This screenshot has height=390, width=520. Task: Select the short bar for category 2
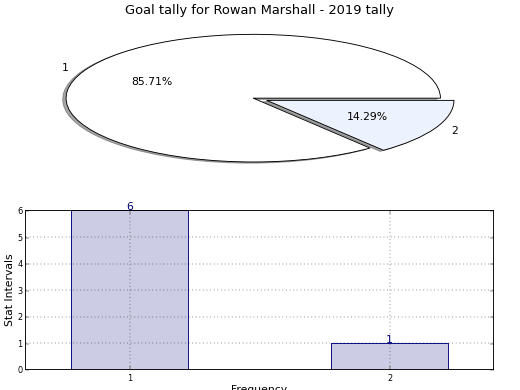coord(390,356)
